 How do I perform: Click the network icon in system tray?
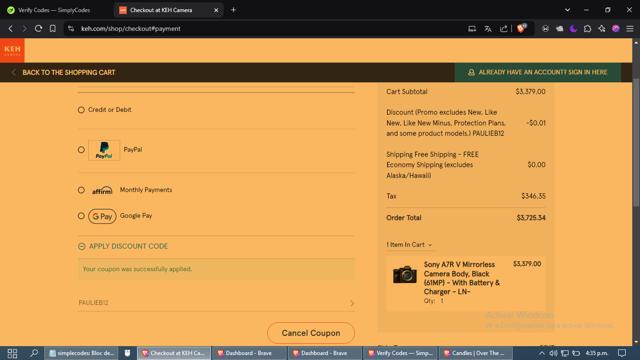(x=564, y=353)
